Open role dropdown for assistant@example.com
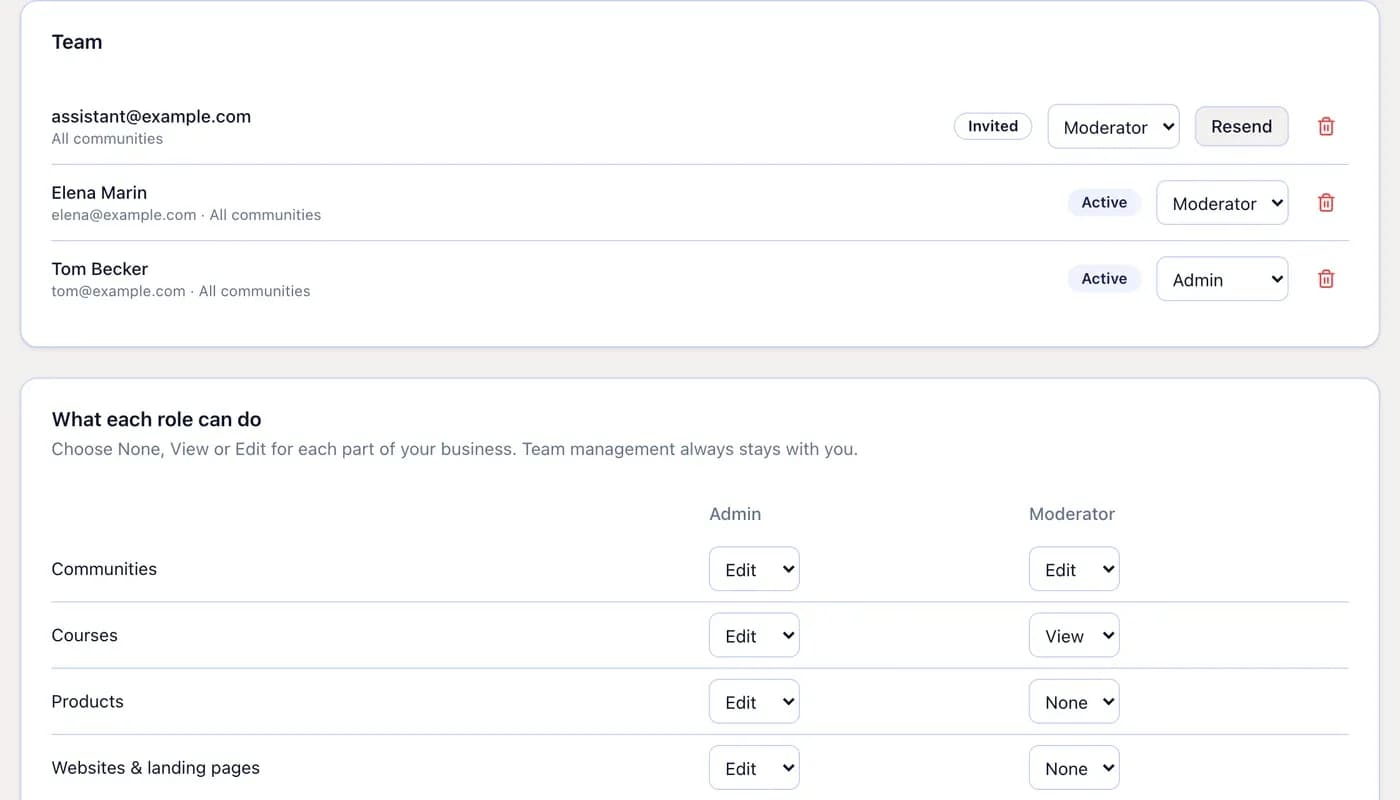This screenshot has height=800, width=1400. (1113, 127)
